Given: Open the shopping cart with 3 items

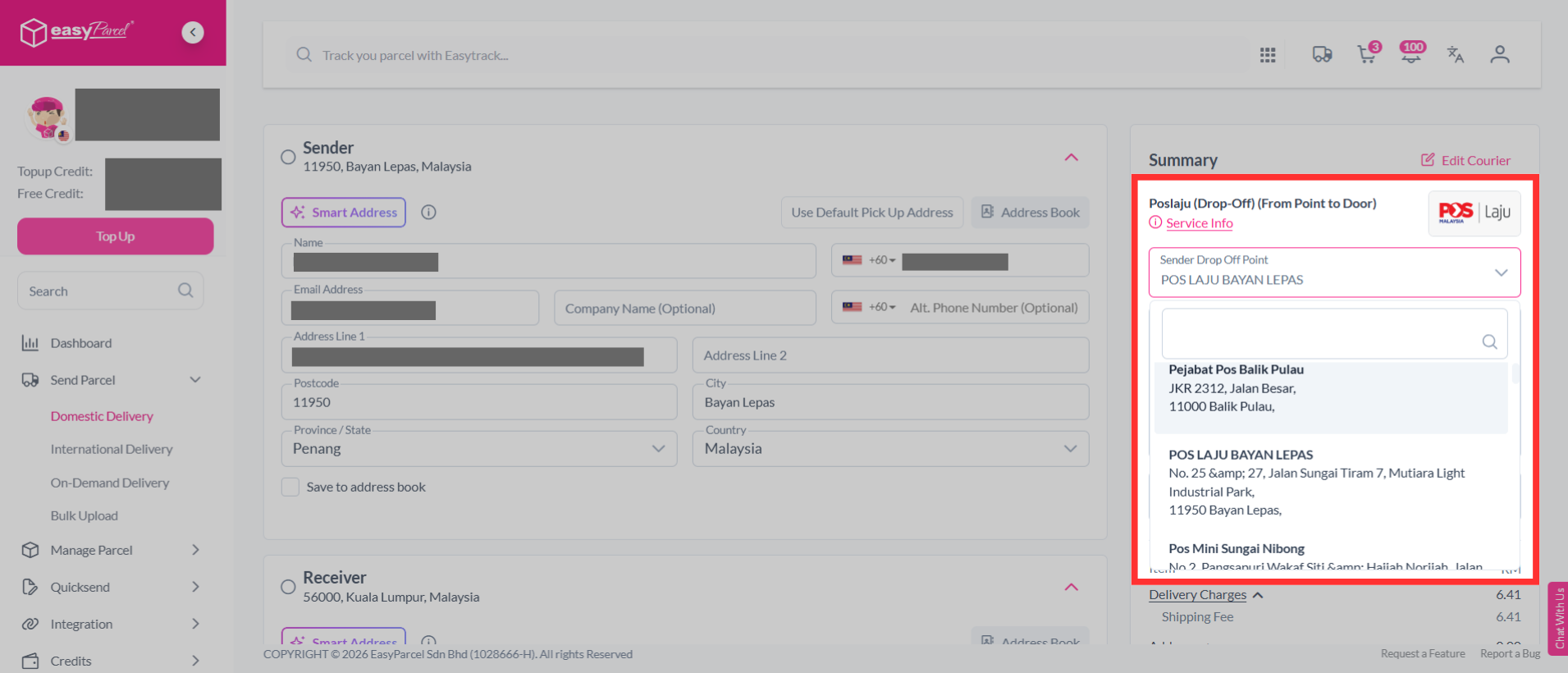Looking at the screenshot, I should click(x=1368, y=53).
